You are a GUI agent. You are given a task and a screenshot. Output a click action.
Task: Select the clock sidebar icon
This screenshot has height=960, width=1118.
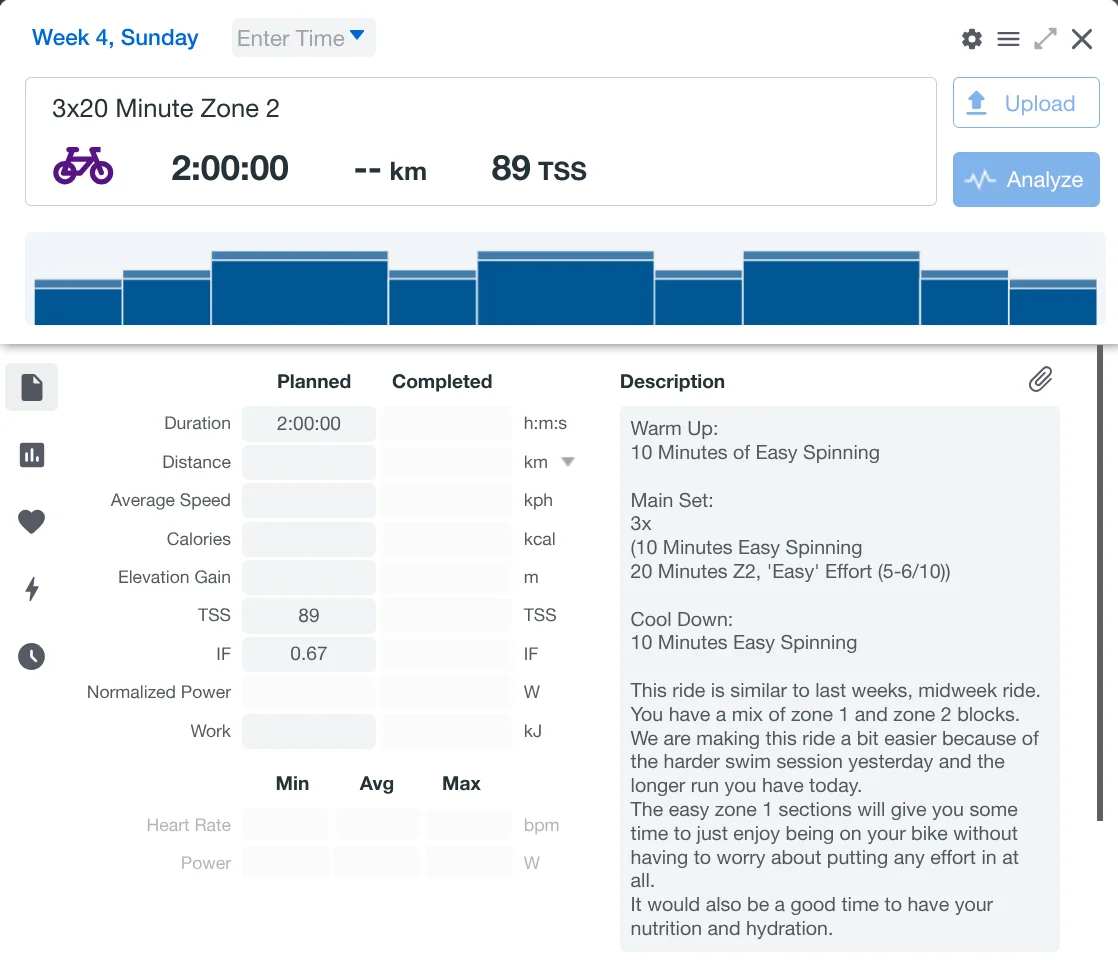click(32, 656)
